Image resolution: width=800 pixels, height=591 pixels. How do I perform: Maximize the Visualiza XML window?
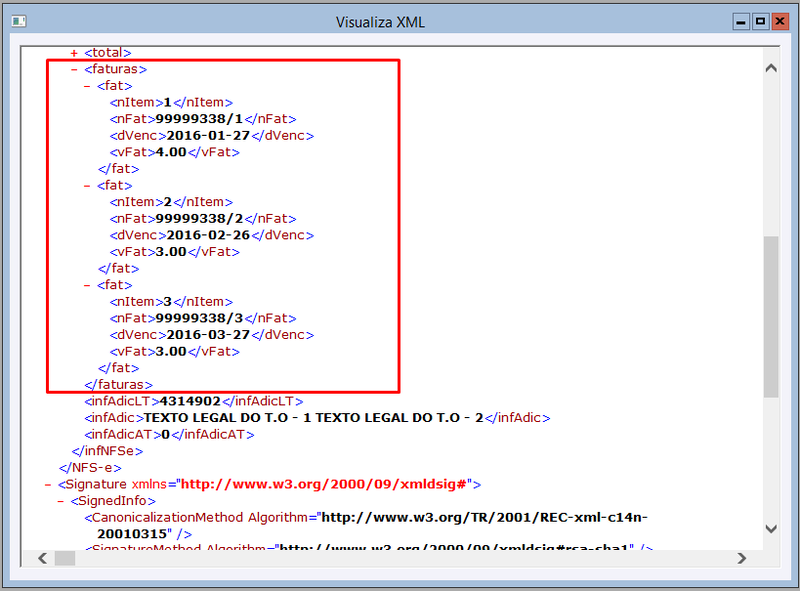[x=760, y=22]
